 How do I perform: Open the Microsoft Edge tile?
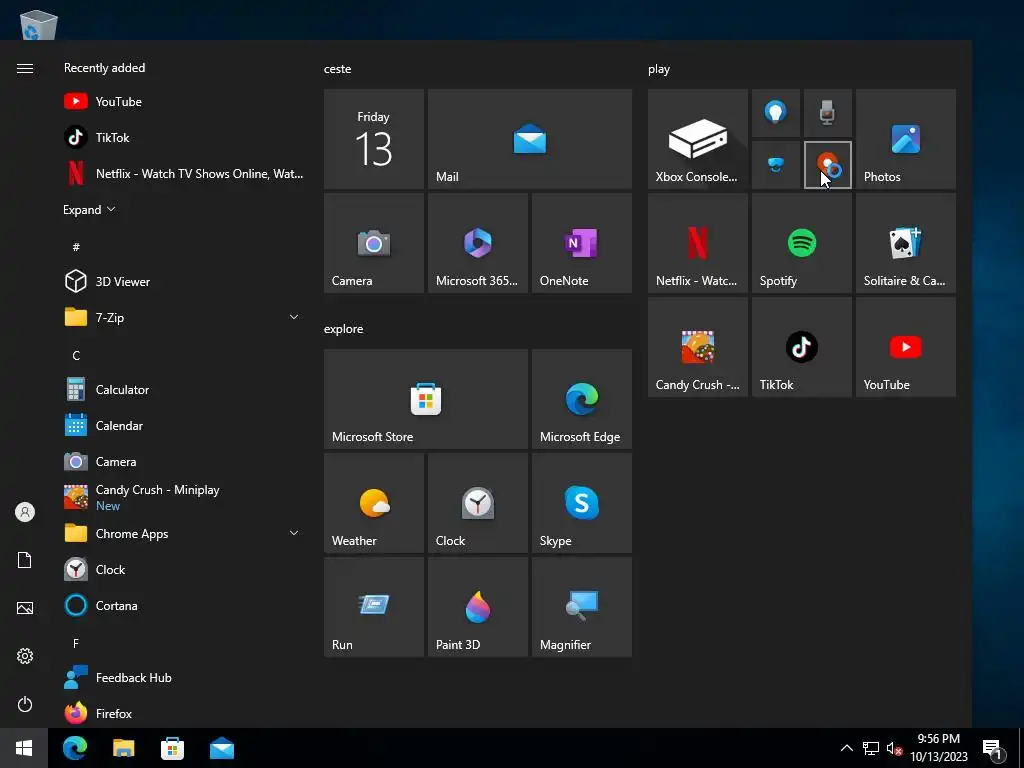(x=581, y=399)
